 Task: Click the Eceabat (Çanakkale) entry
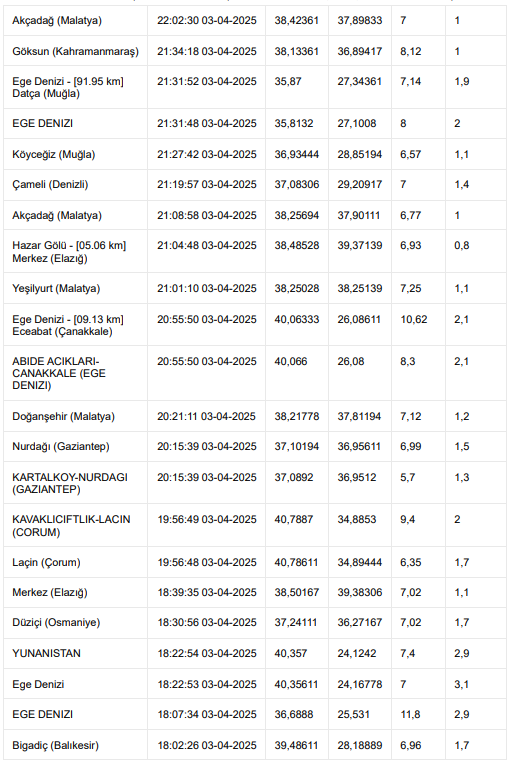coord(75,325)
